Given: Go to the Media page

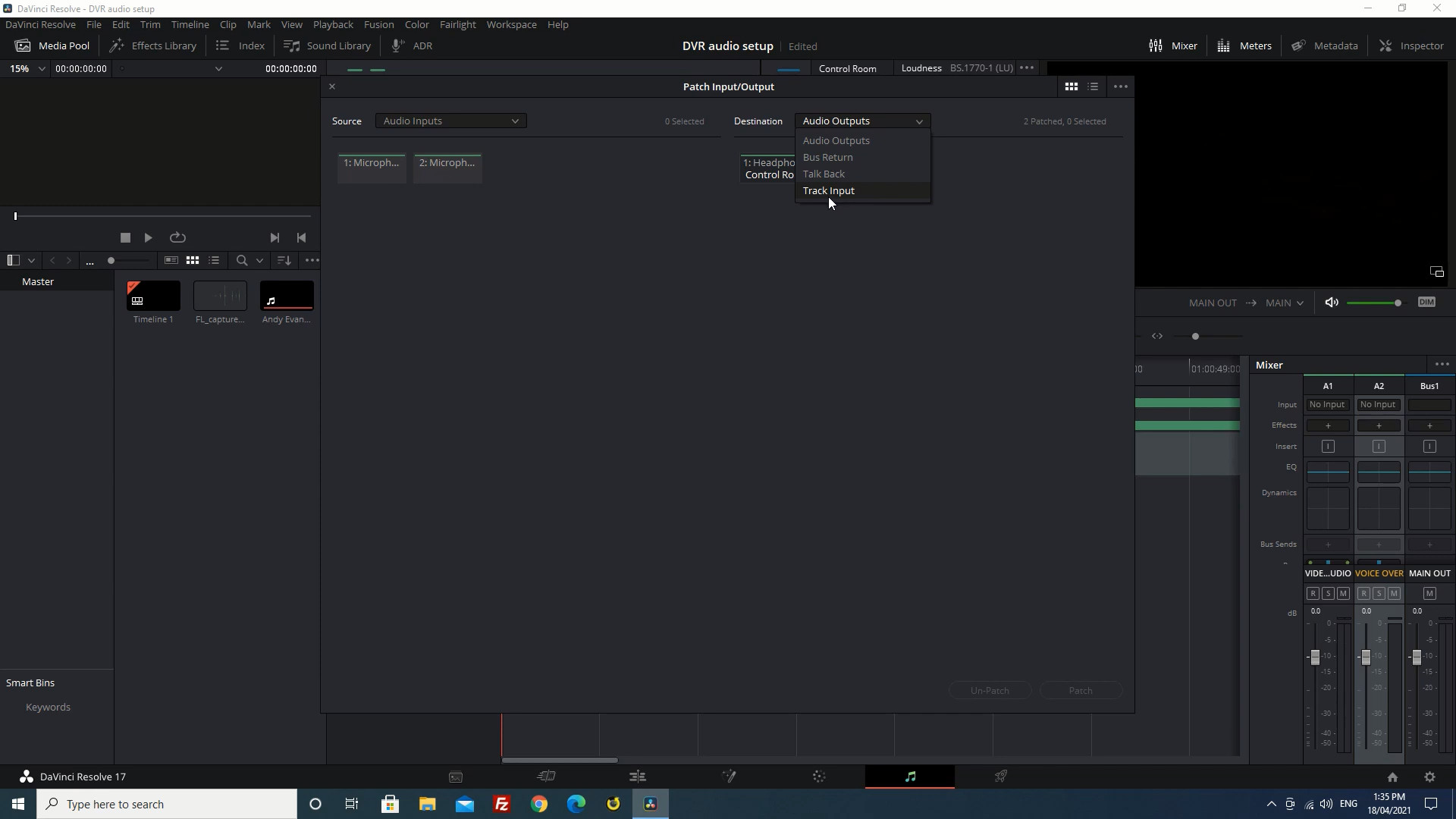Looking at the screenshot, I should tap(456, 777).
